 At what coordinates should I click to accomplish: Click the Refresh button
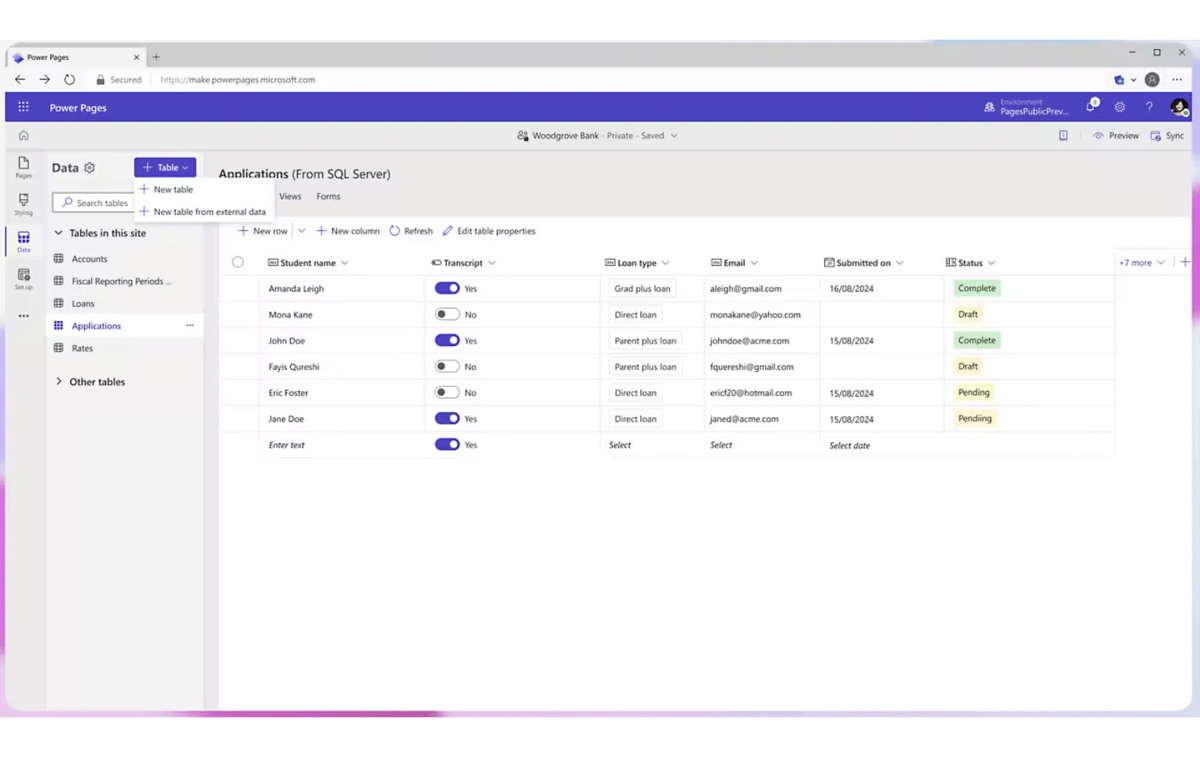tap(411, 231)
